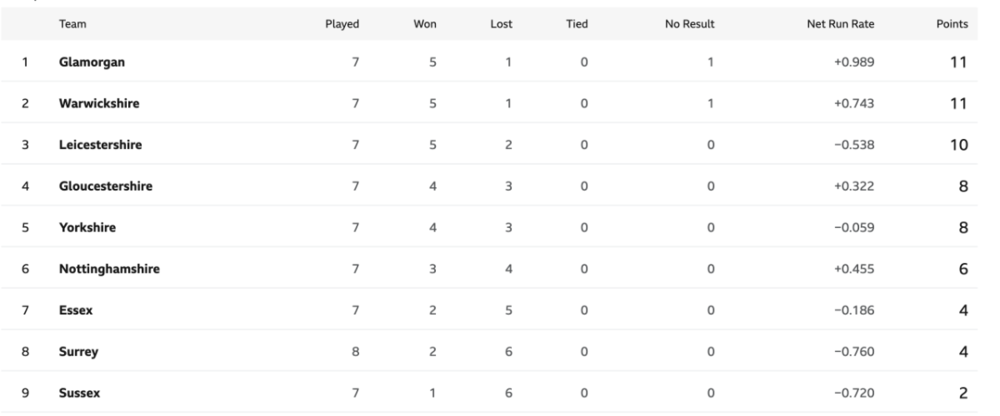Select the Leicestershire team name
The image size is (1000, 416).
point(100,145)
